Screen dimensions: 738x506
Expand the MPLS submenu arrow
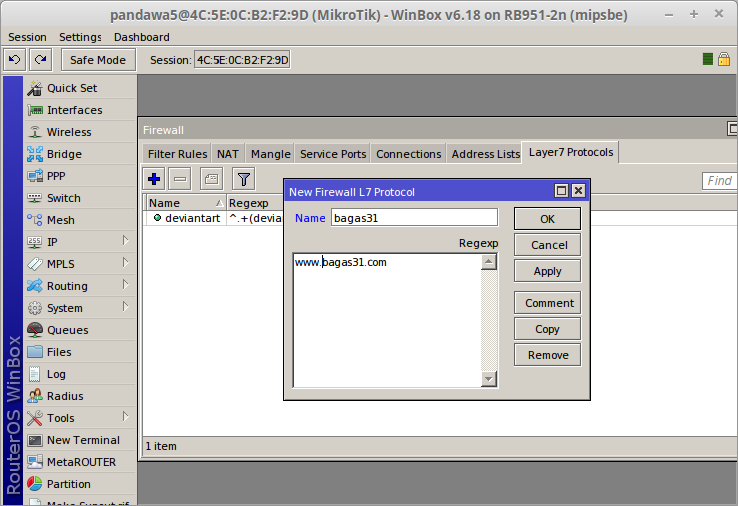coord(125,263)
